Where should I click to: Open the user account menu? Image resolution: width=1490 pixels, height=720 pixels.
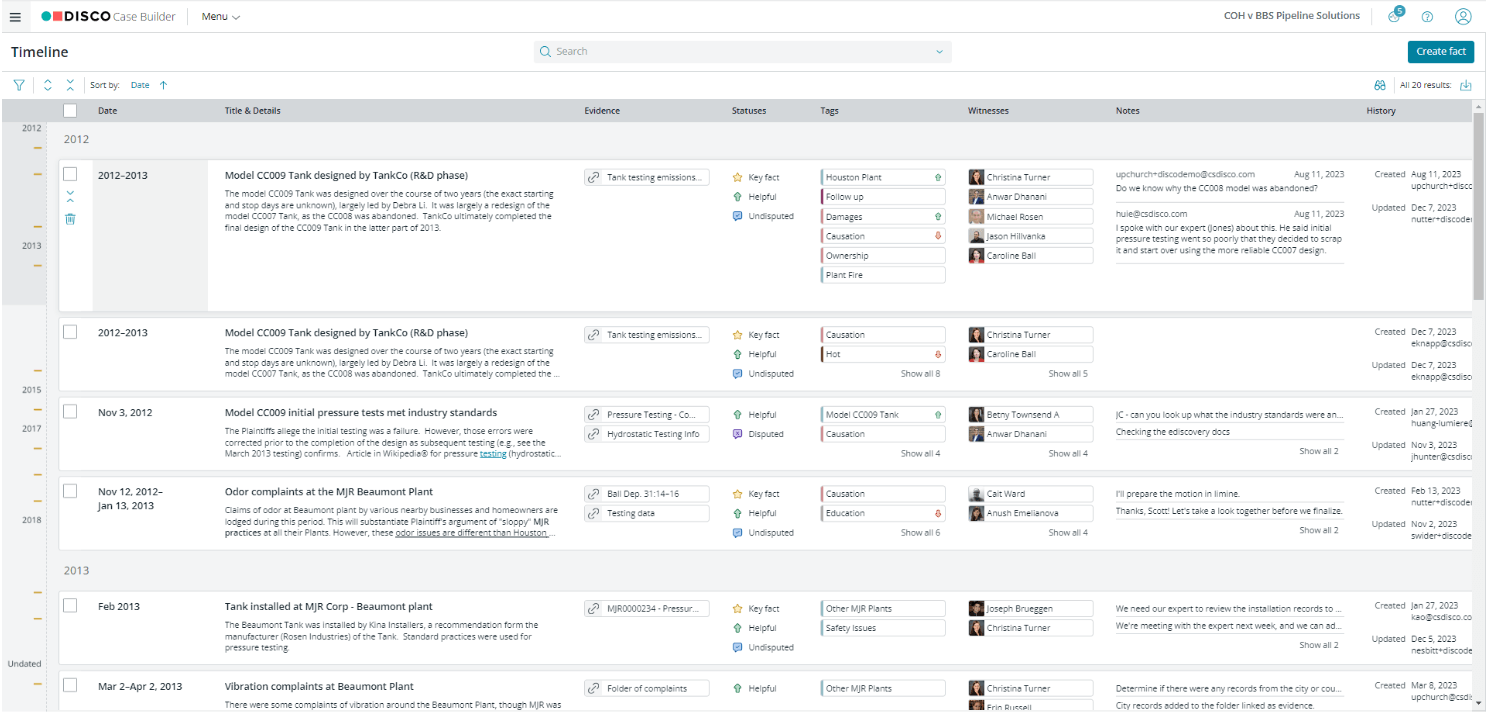point(1463,16)
